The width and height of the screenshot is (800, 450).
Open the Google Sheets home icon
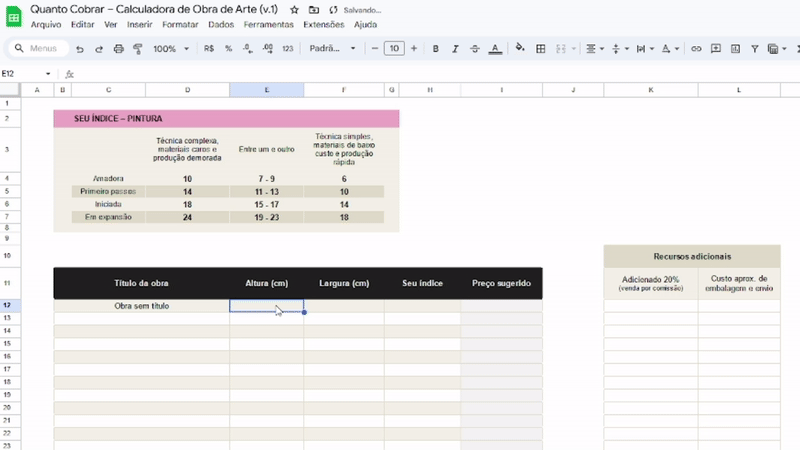pos(14,17)
